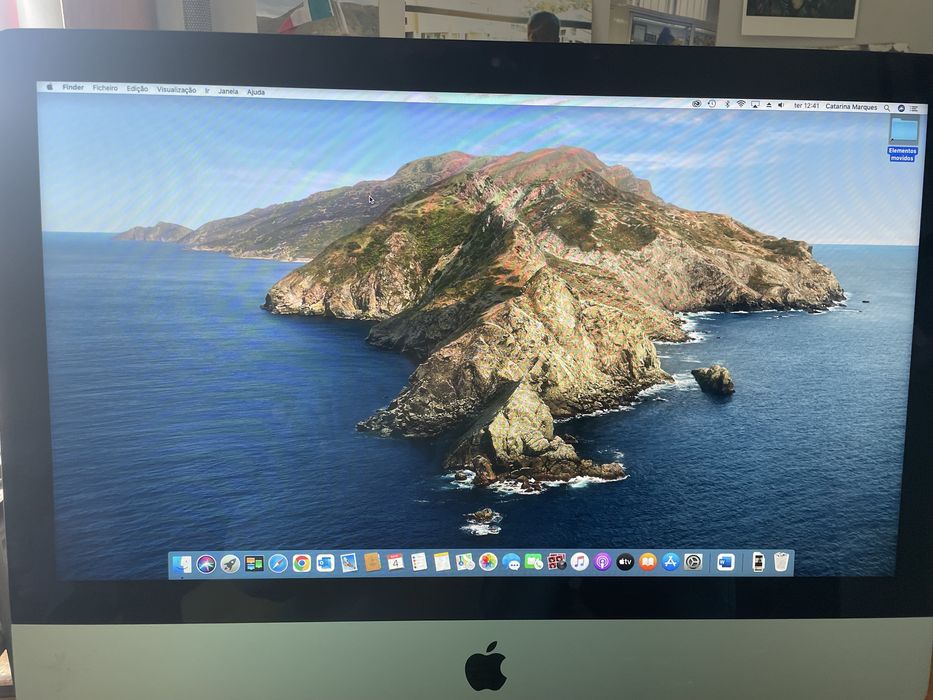The image size is (933, 700).
Task: Launch Safari compass icon
Action: click(278, 564)
